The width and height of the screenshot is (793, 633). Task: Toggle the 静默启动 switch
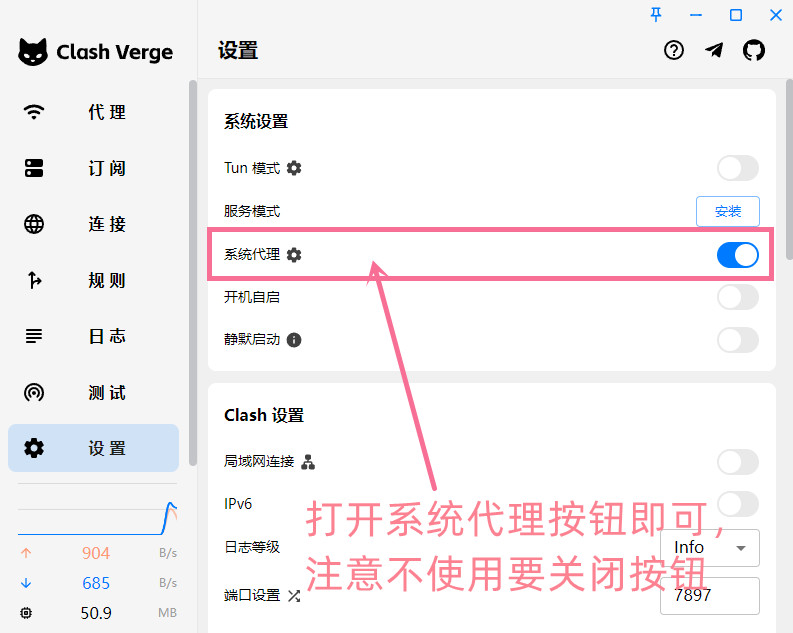(737, 340)
